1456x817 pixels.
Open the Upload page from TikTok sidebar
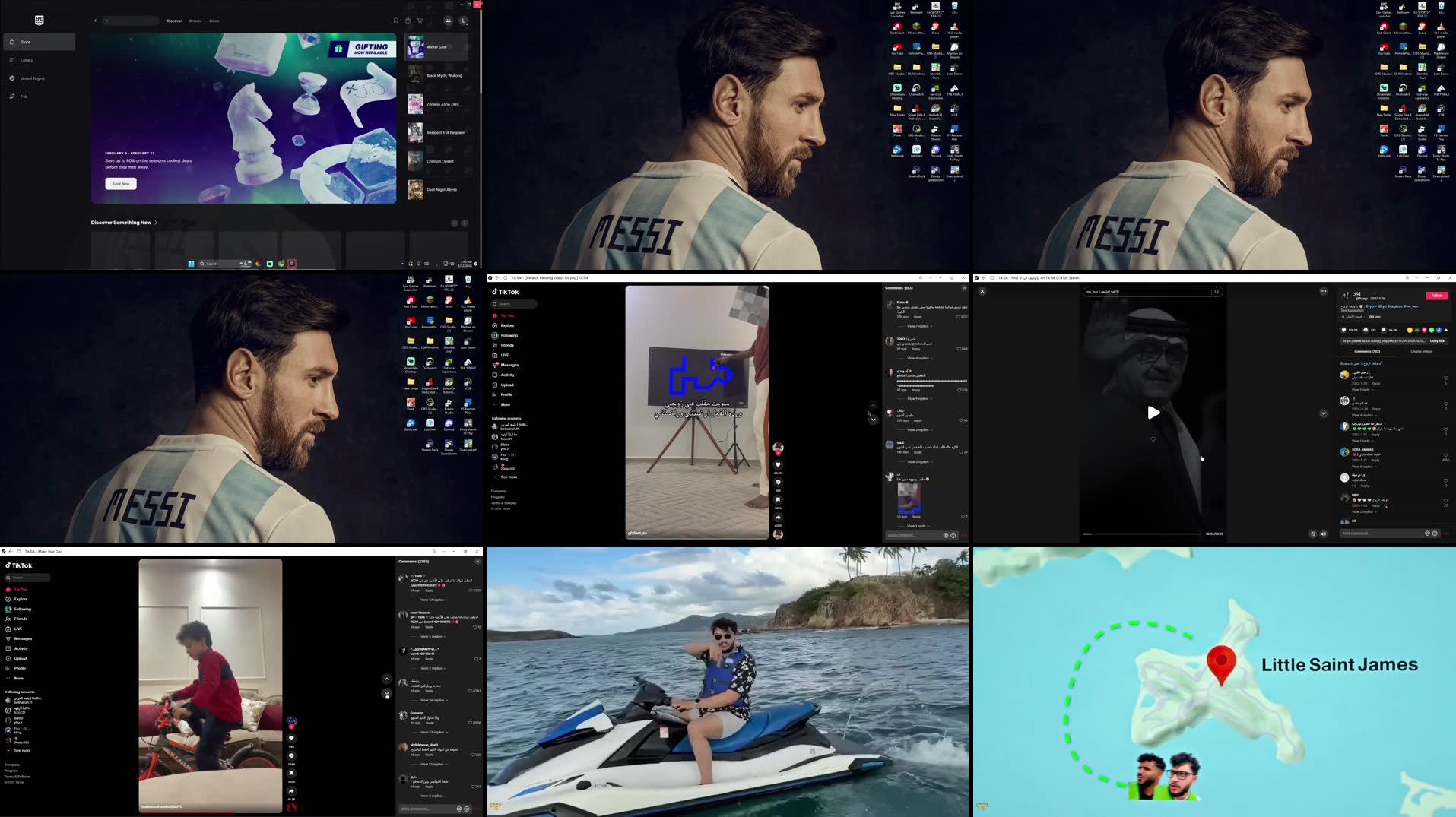[x=508, y=385]
